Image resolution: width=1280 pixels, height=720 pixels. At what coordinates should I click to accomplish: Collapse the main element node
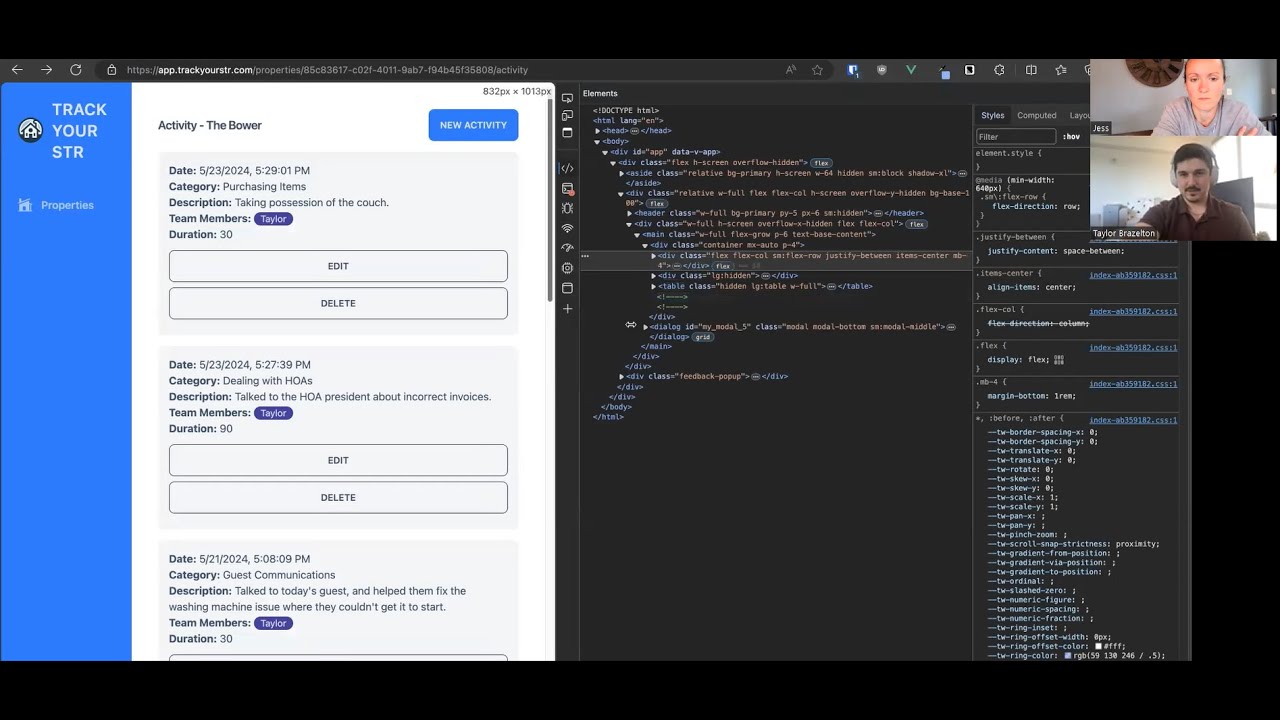pyautogui.click(x=637, y=235)
